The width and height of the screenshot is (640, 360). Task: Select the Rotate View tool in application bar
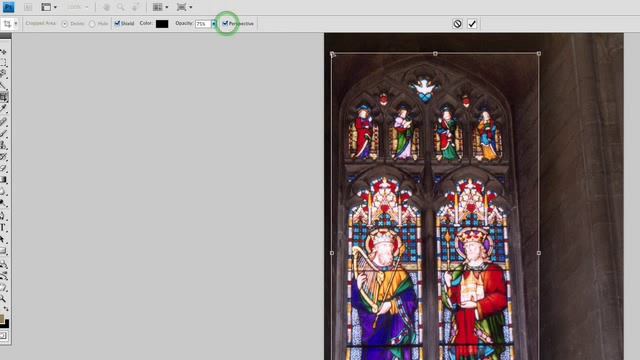click(x=136, y=7)
